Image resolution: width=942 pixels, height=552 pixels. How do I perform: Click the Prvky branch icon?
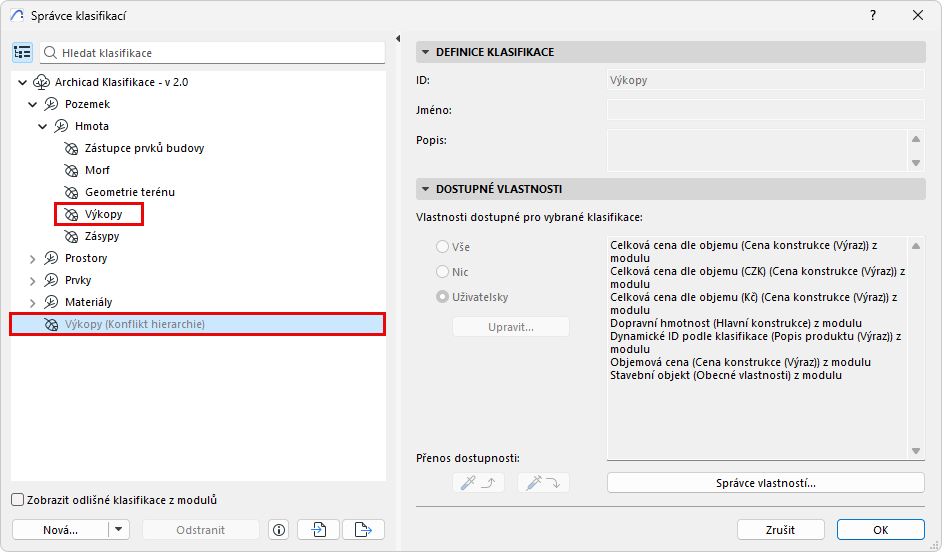[x=51, y=280]
